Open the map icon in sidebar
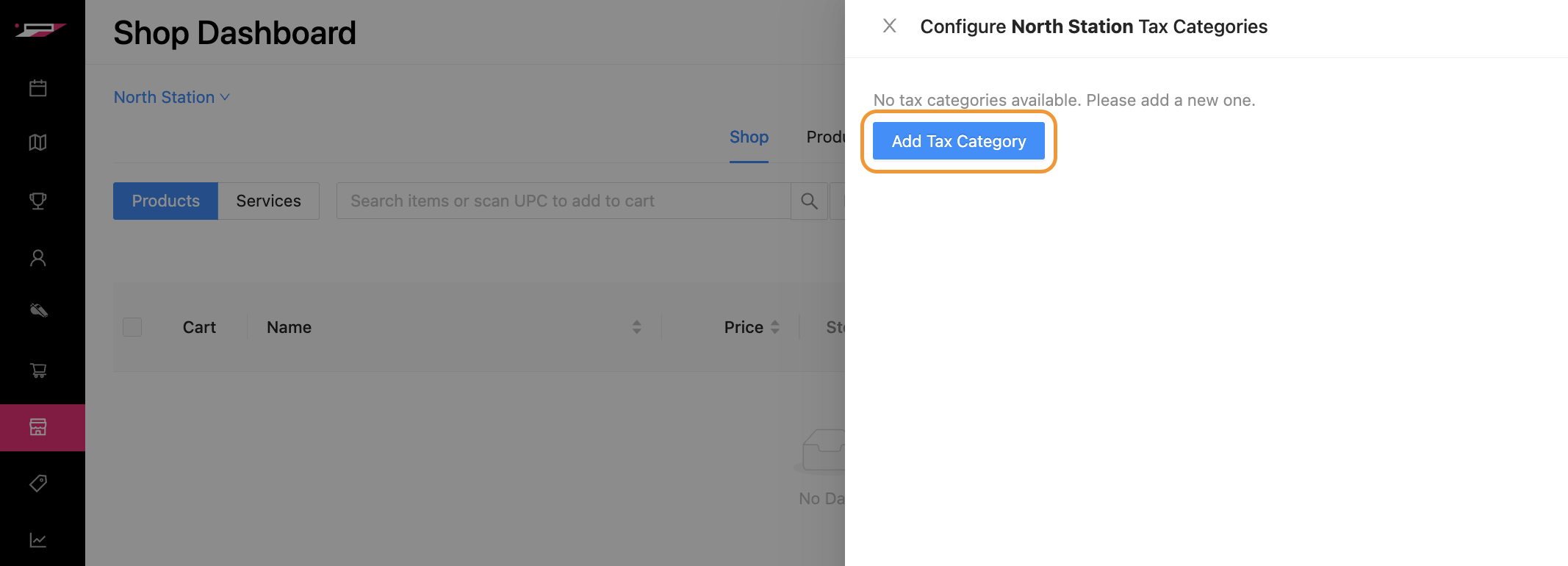The width and height of the screenshot is (1568, 566). [38, 143]
